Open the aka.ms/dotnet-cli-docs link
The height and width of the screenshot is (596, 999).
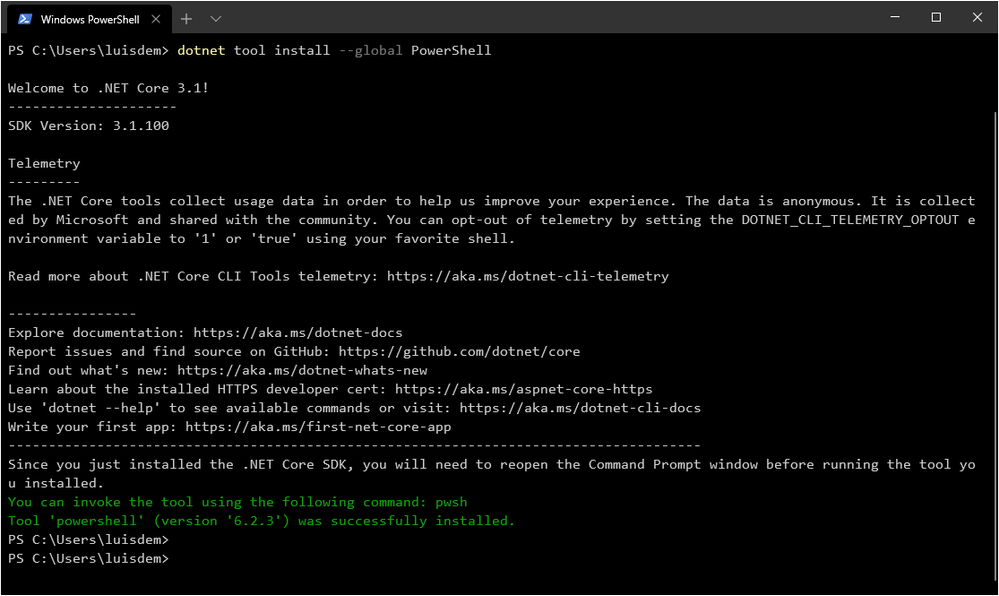[580, 408]
